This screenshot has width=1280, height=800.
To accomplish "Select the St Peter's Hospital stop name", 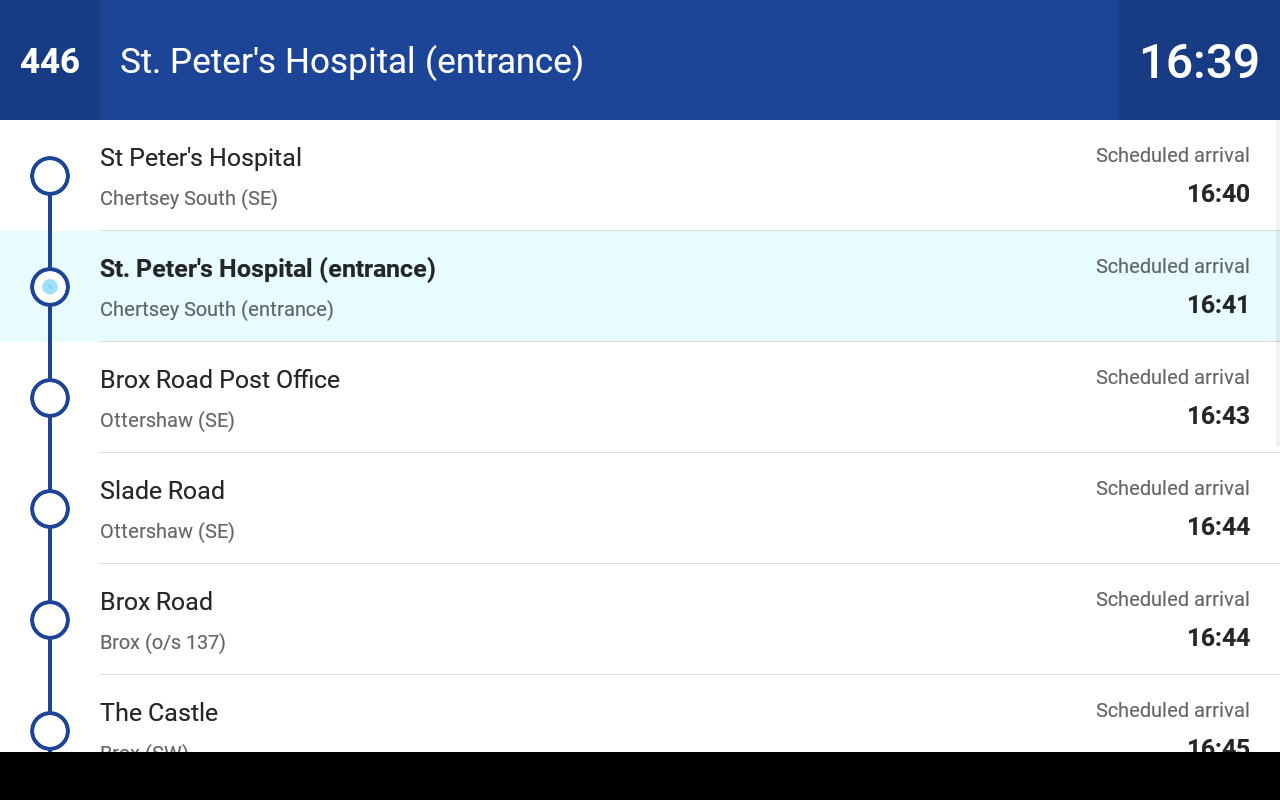I will 201,158.
